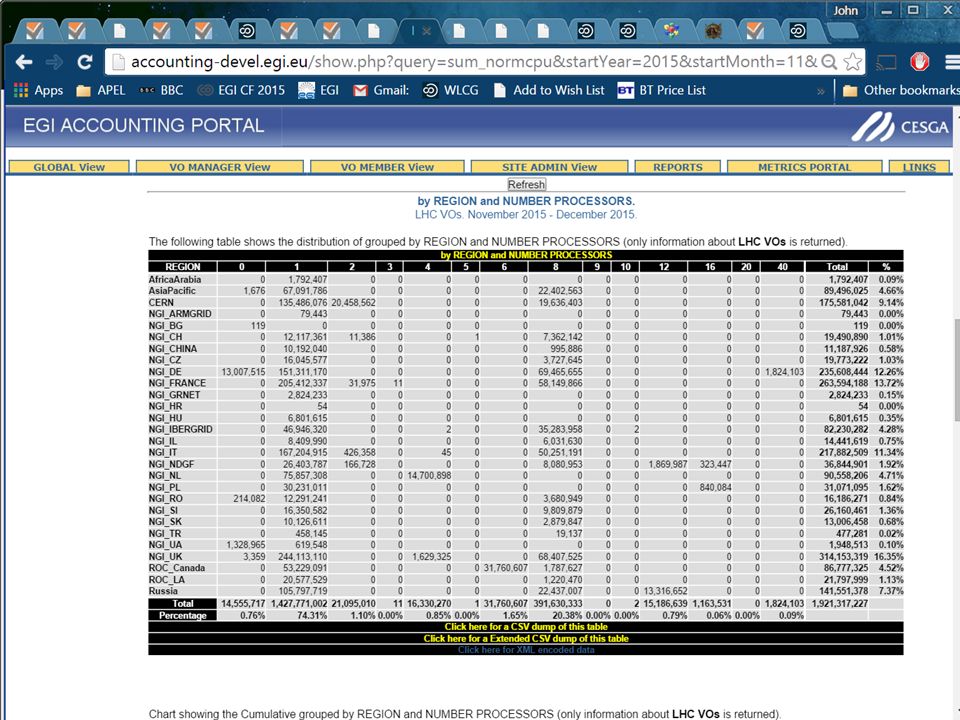Click the 13,007,515 cell for NGI_DE
The width and height of the screenshot is (960, 720).
(243, 372)
